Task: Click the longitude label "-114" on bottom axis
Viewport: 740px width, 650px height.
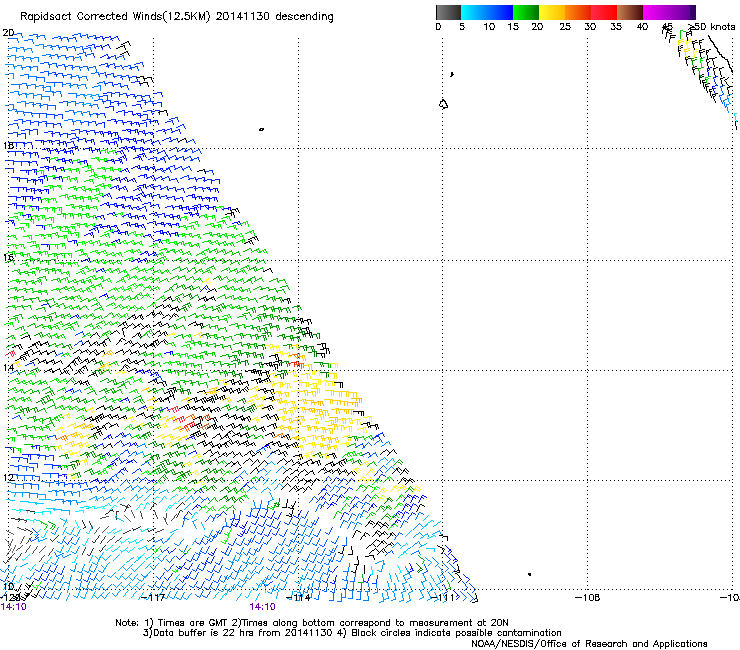Action: pyautogui.click(x=298, y=598)
